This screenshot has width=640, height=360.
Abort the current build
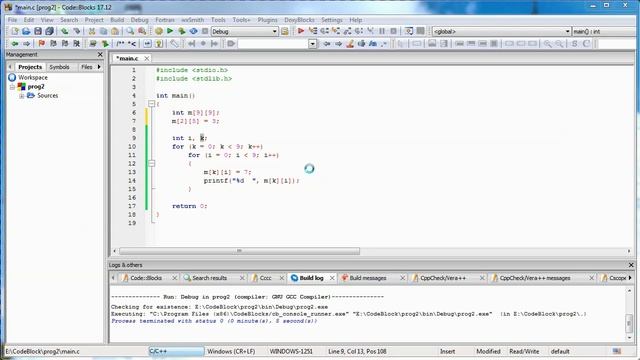(x=205, y=31)
